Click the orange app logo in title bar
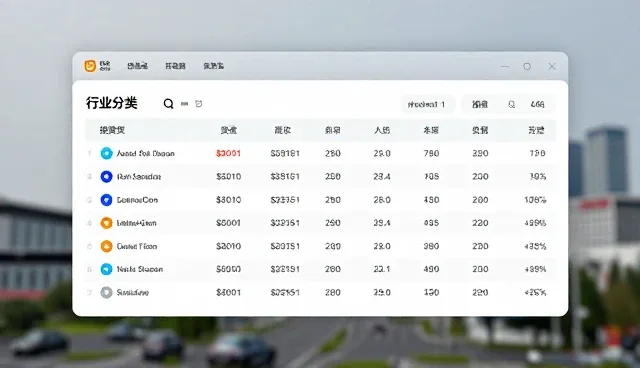This screenshot has height=368, width=640. point(90,66)
